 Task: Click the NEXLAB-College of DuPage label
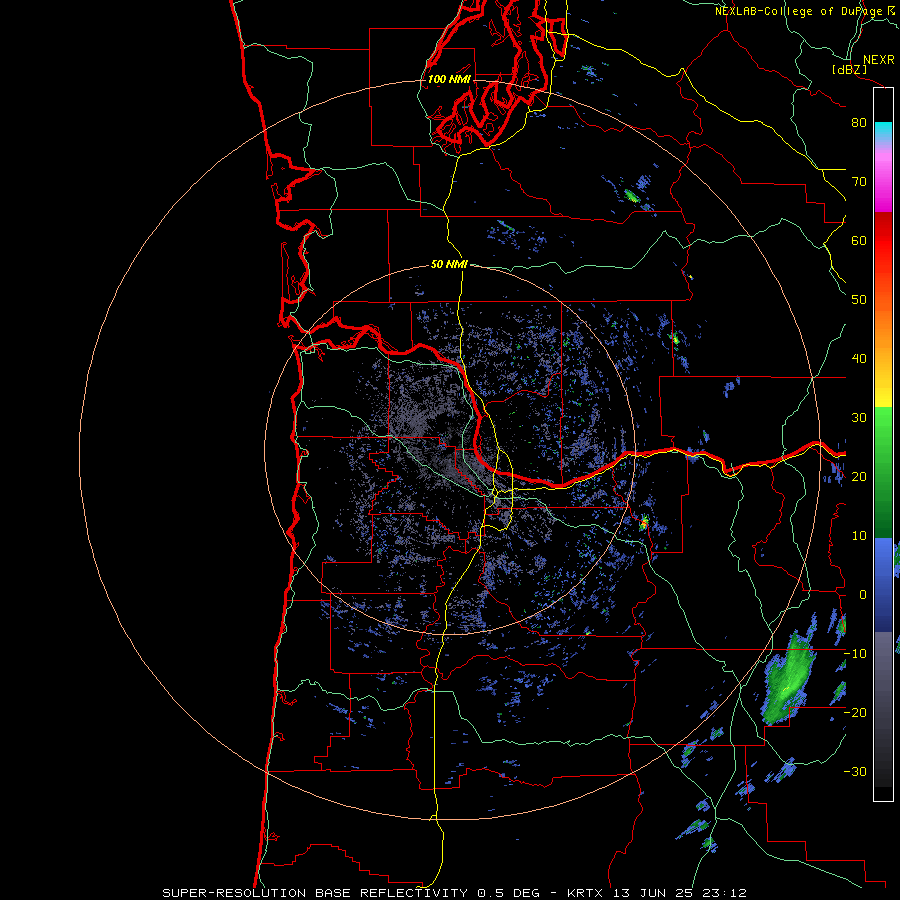[x=800, y=11]
